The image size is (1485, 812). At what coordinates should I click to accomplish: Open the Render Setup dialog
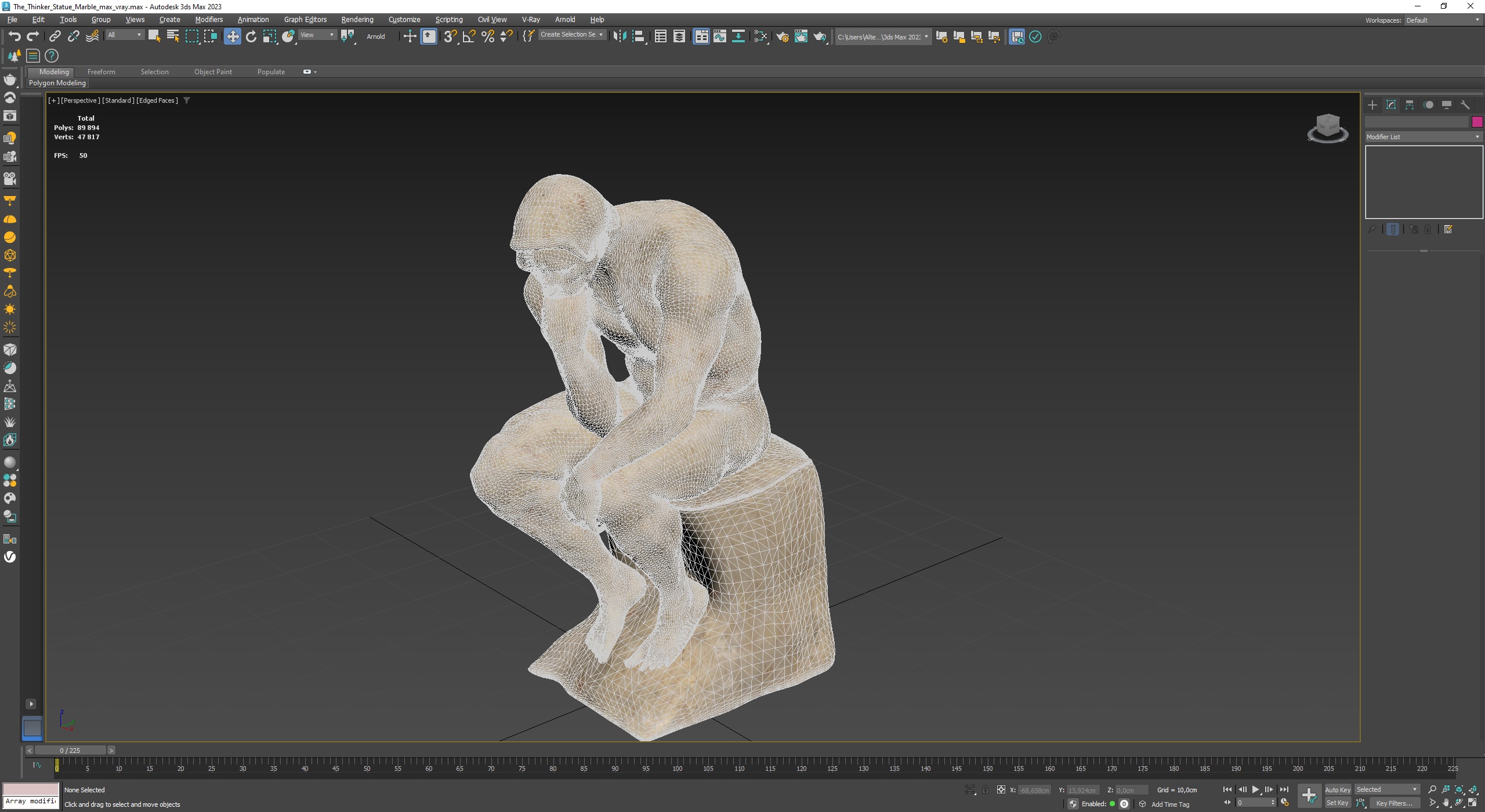pos(783,37)
